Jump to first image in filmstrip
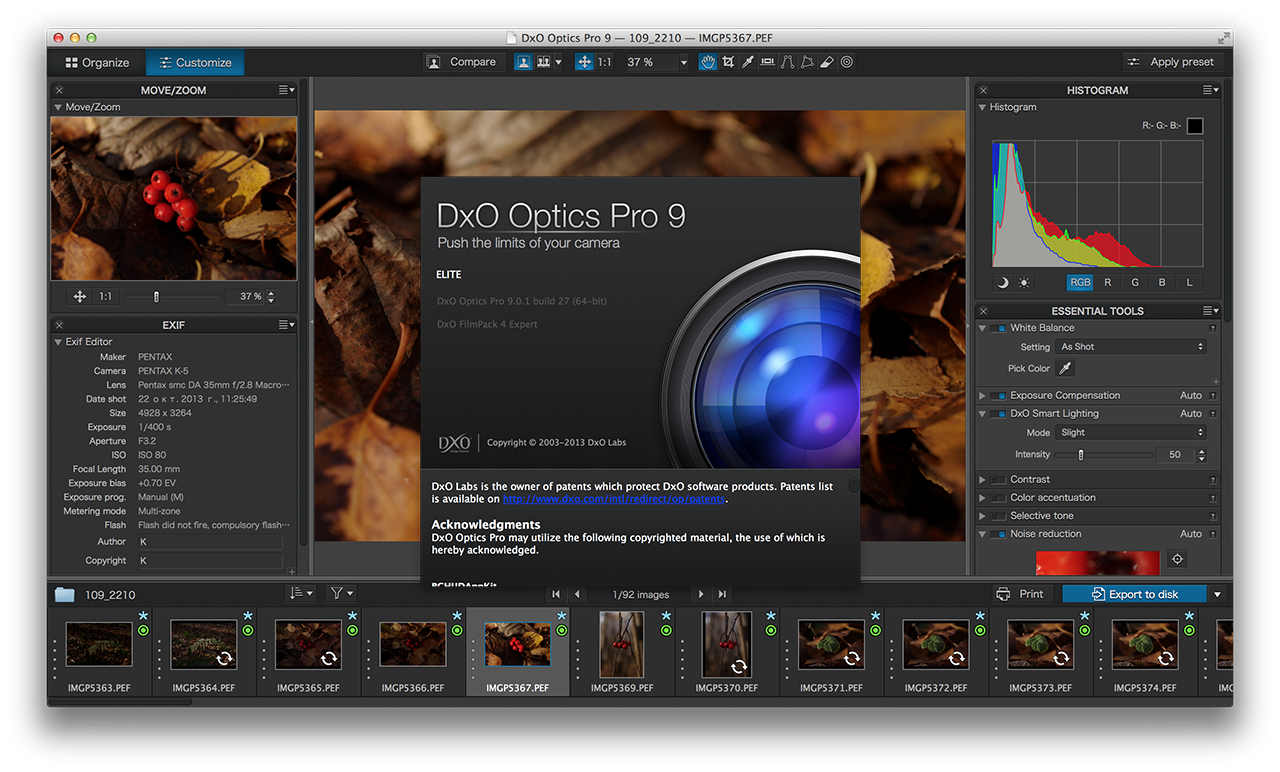The height and width of the screenshot is (772, 1280). pyautogui.click(x=556, y=594)
